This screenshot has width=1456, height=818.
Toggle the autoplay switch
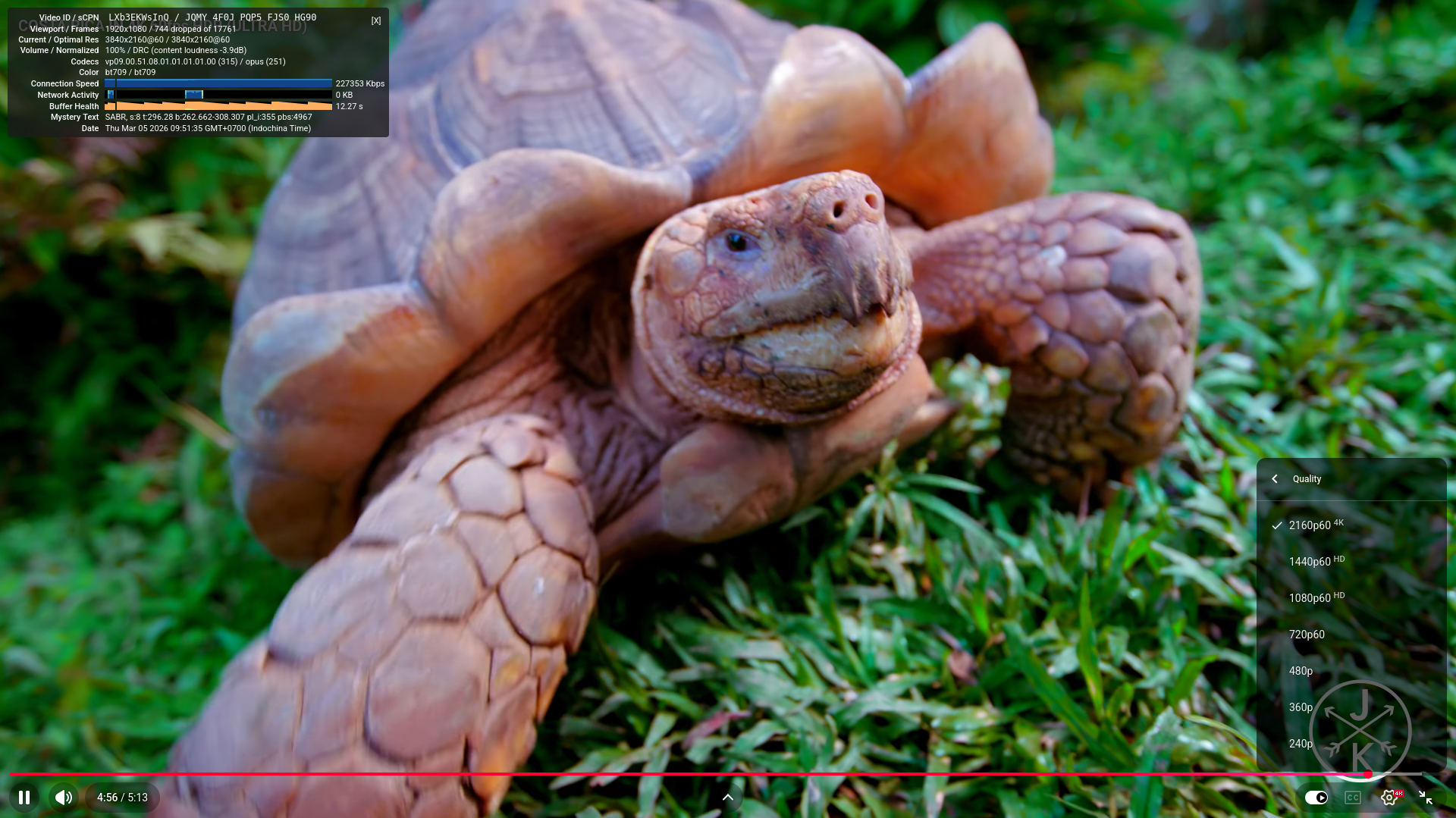coord(1316,798)
